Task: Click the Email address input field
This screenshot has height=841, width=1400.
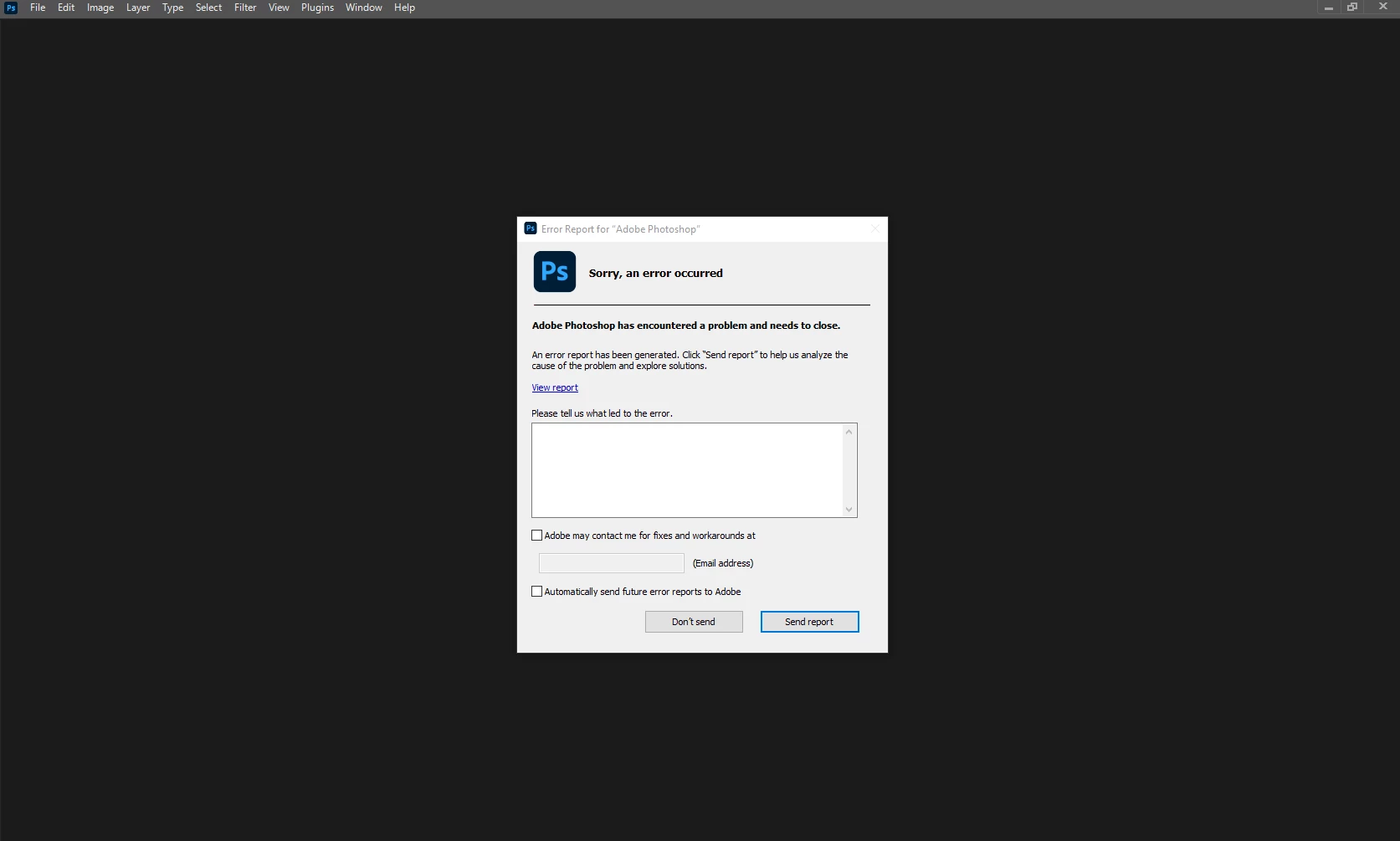Action: tap(612, 563)
